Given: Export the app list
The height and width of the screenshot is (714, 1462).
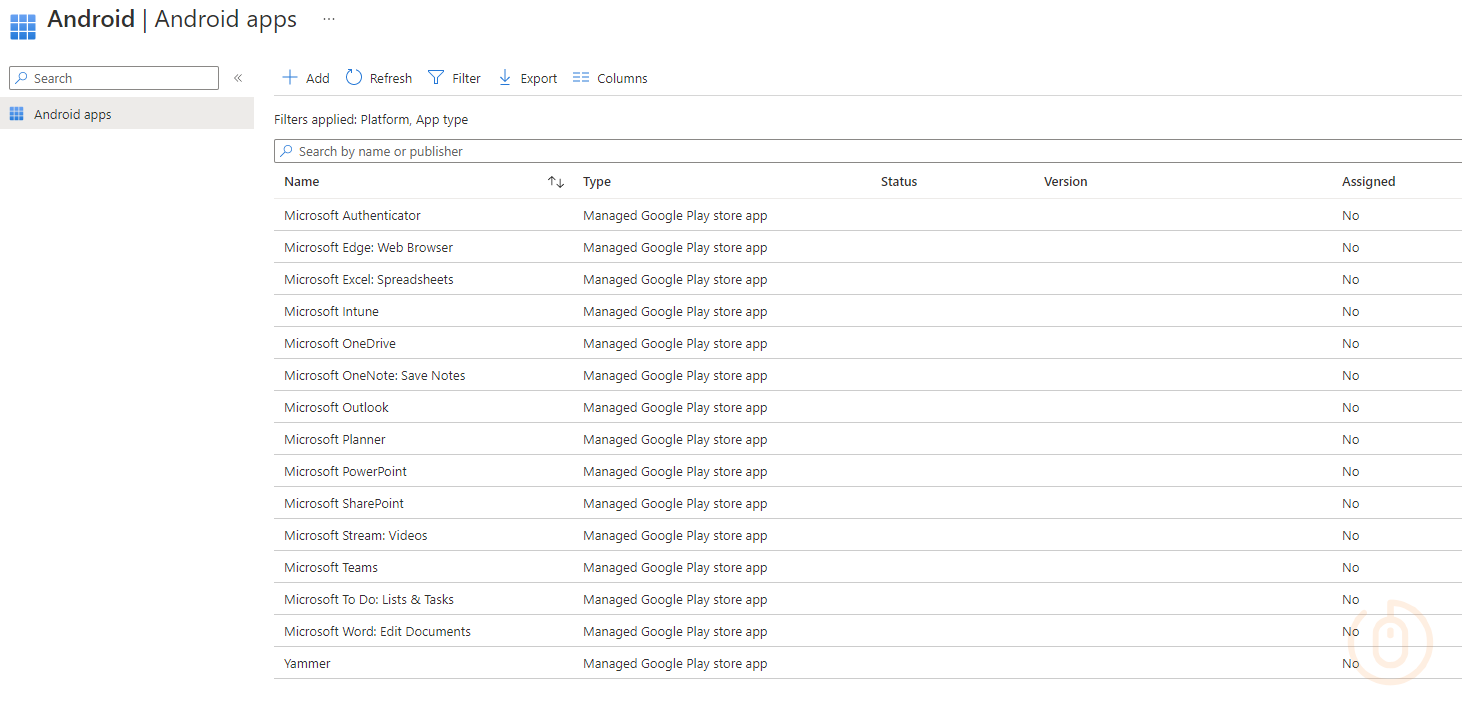Looking at the screenshot, I should (527, 78).
